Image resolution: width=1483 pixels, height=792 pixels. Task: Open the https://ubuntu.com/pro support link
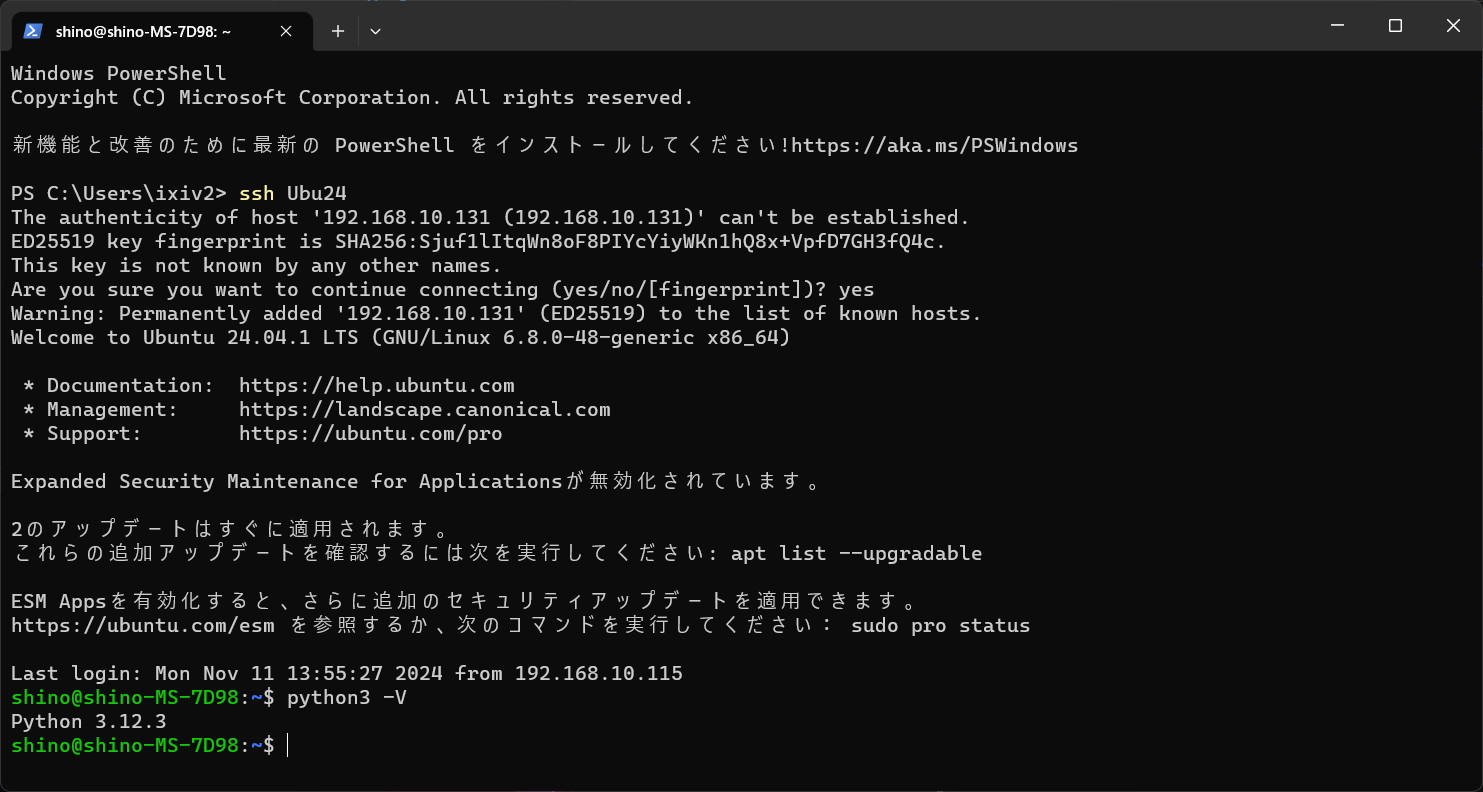pos(370,433)
